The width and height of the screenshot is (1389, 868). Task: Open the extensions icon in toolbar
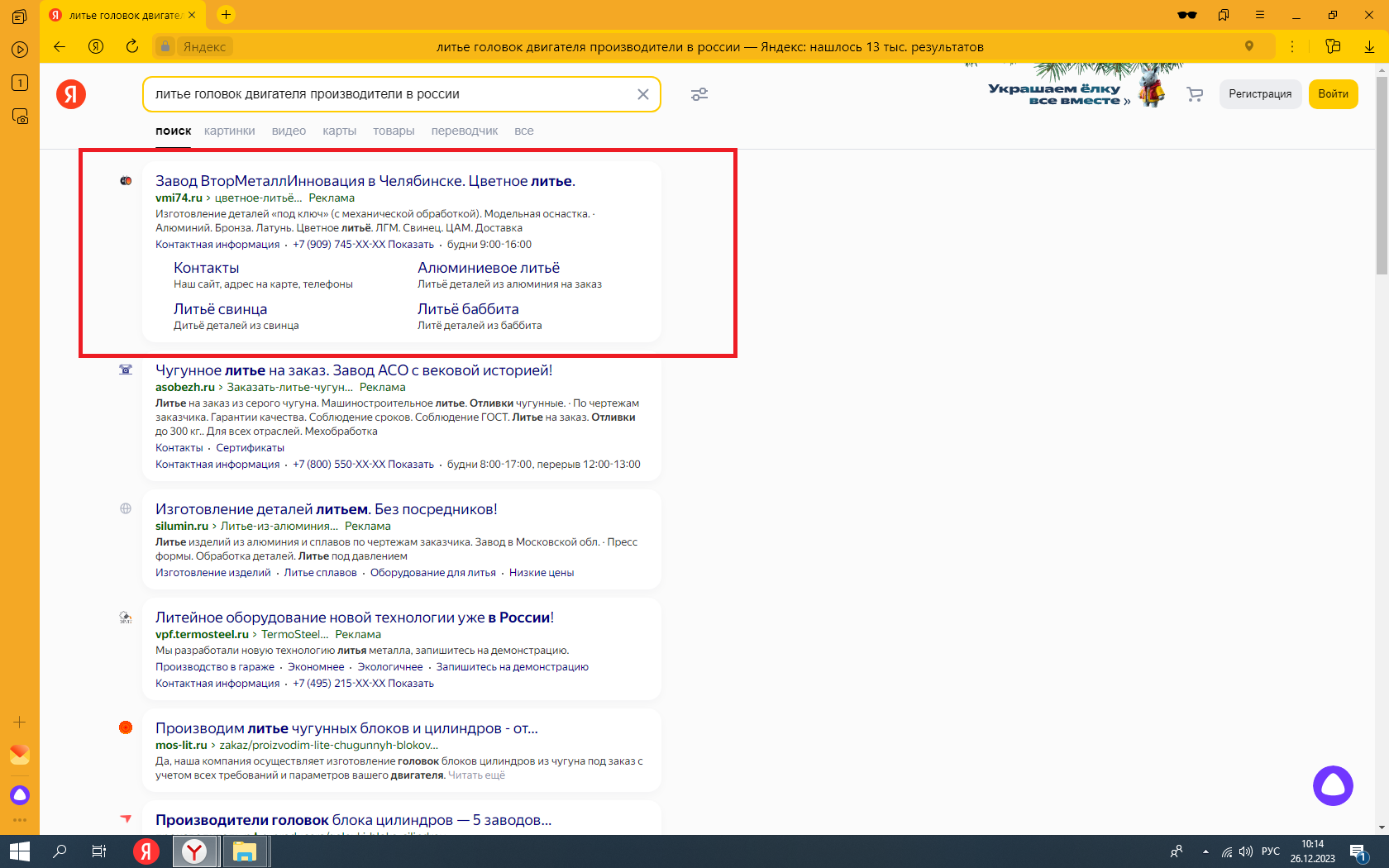[x=1333, y=46]
